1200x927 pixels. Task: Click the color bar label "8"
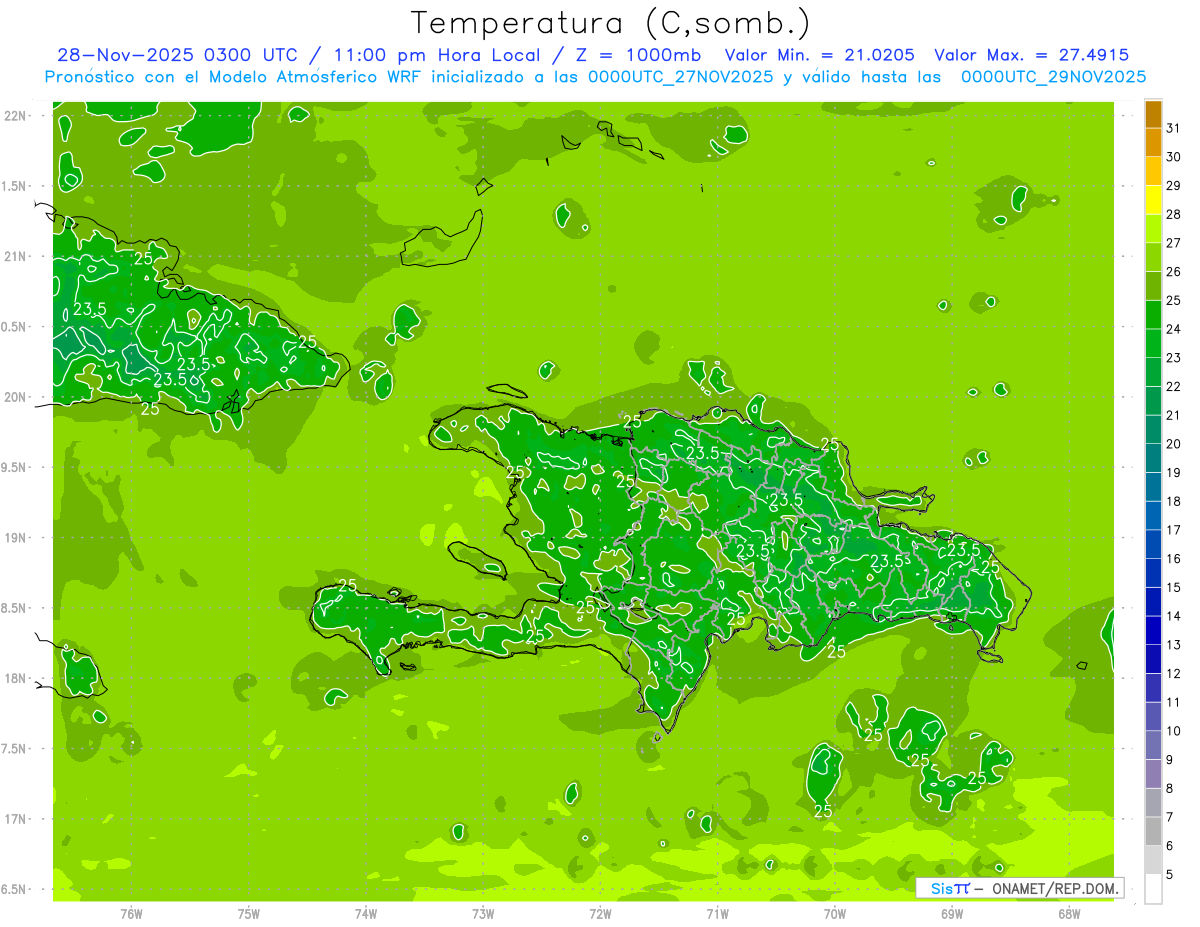(x=1169, y=788)
